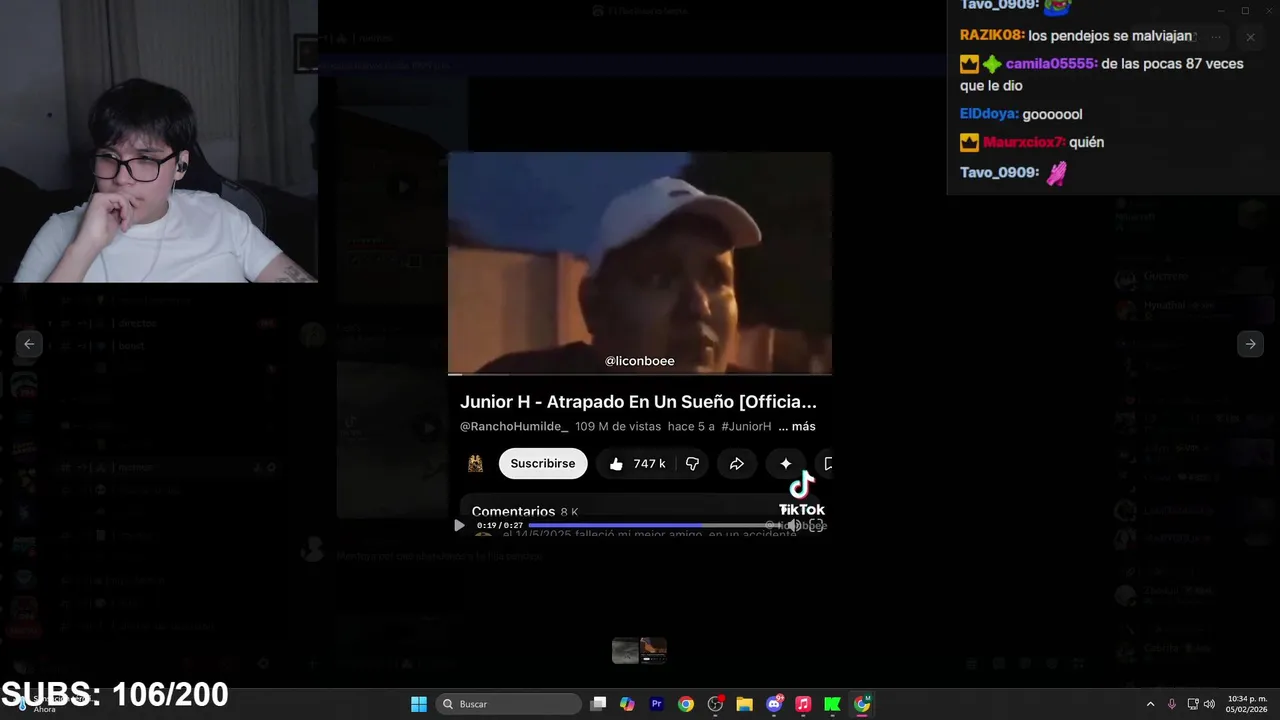Open Apple Music from taskbar
1280x720 pixels.
coord(803,704)
